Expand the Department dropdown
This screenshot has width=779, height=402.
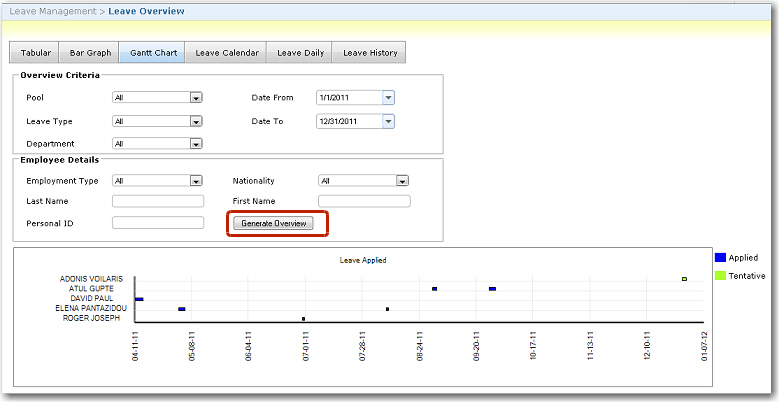point(196,144)
